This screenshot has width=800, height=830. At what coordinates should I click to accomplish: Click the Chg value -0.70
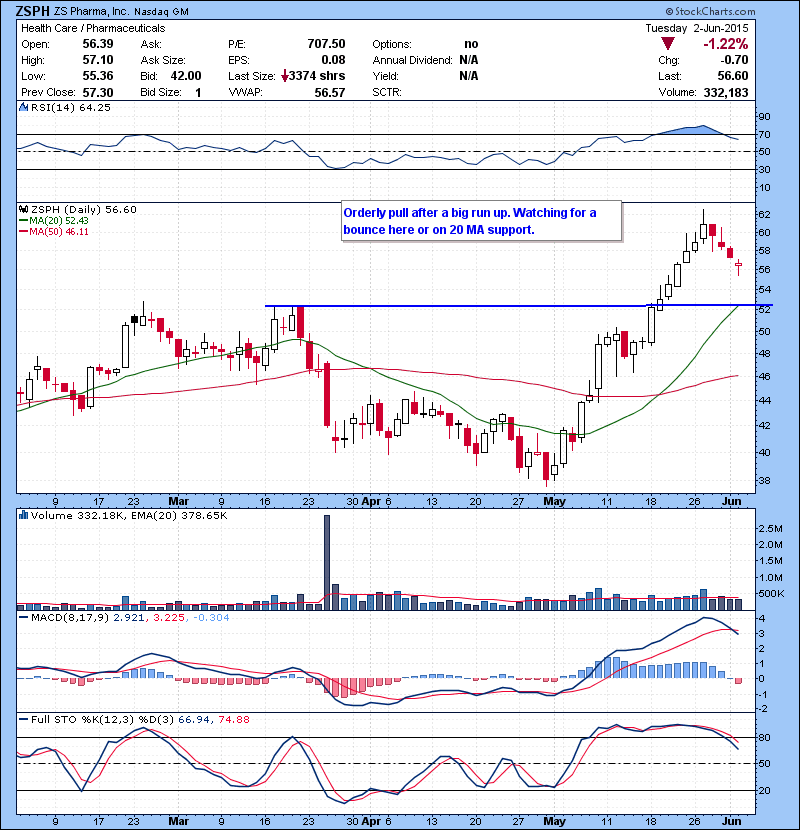point(735,60)
